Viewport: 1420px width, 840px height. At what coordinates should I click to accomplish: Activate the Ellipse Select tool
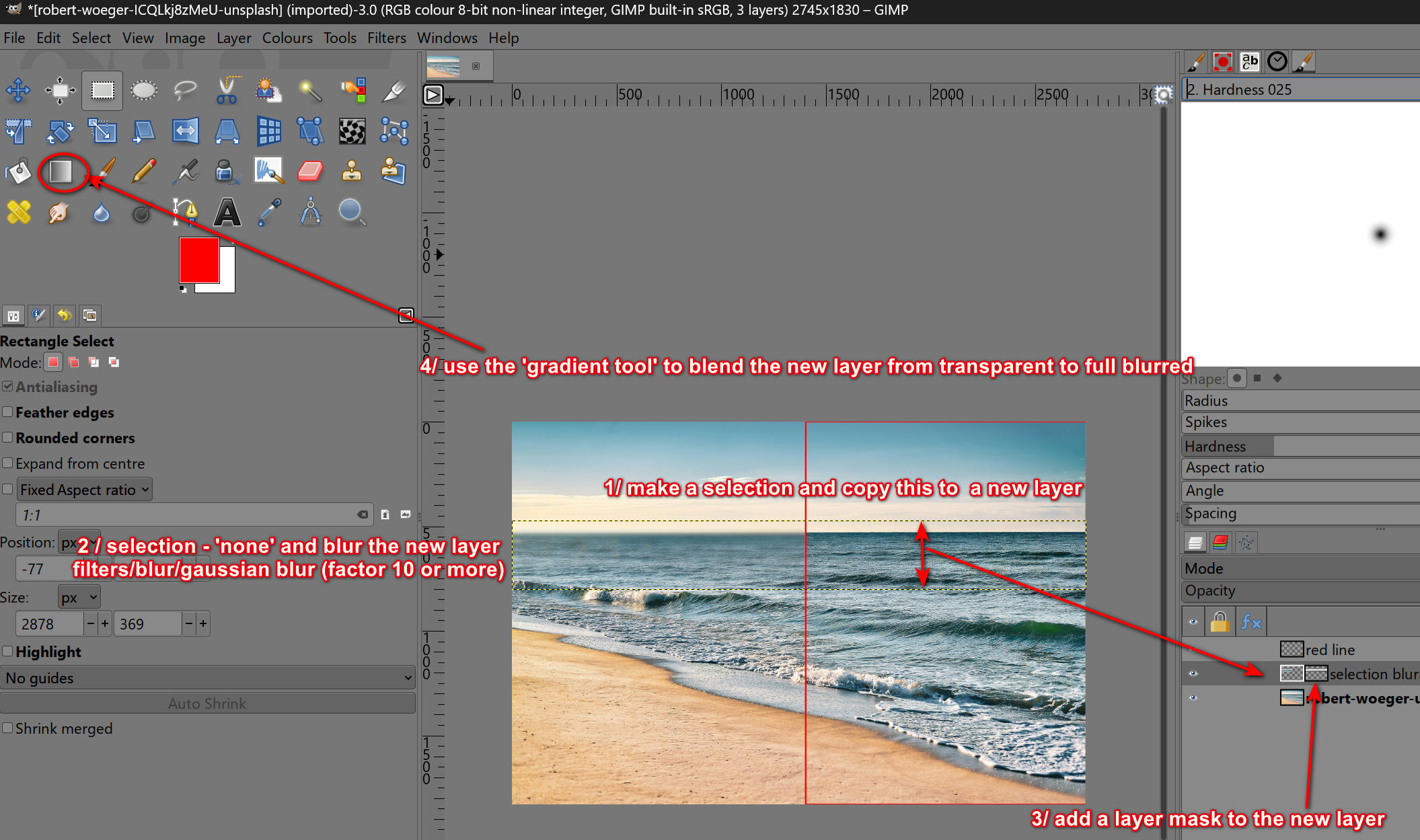coord(143,90)
